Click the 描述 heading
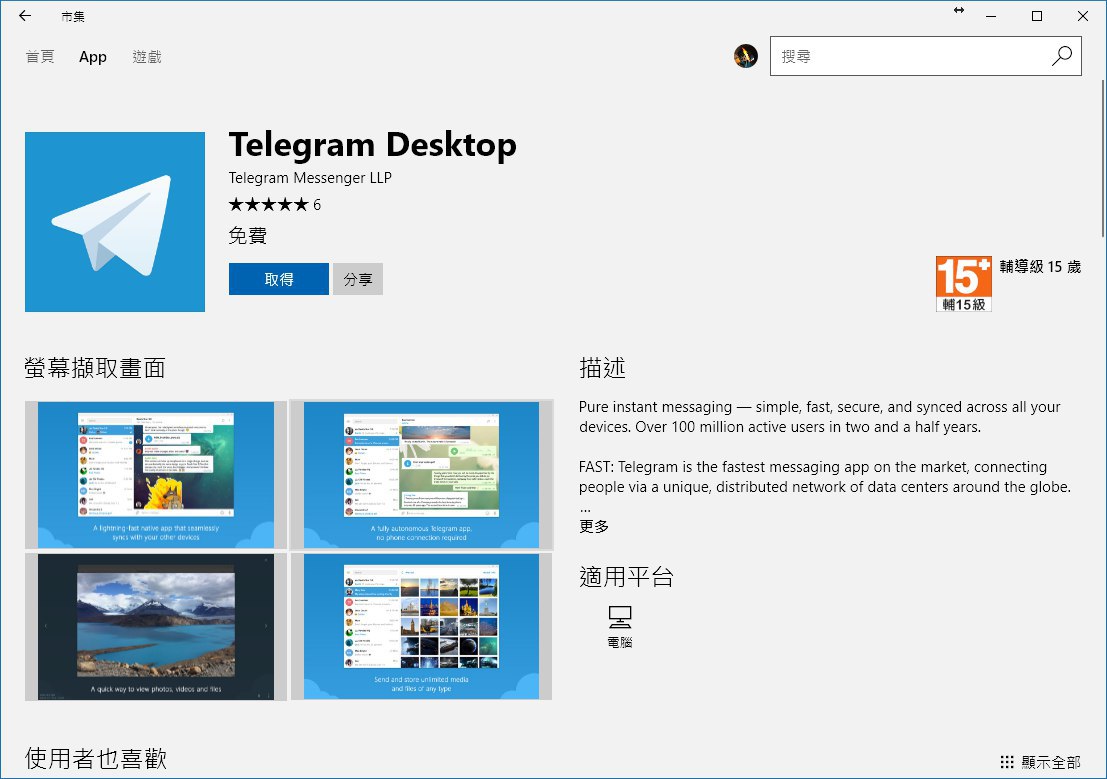Screen dimensions: 1107x779 [602, 367]
